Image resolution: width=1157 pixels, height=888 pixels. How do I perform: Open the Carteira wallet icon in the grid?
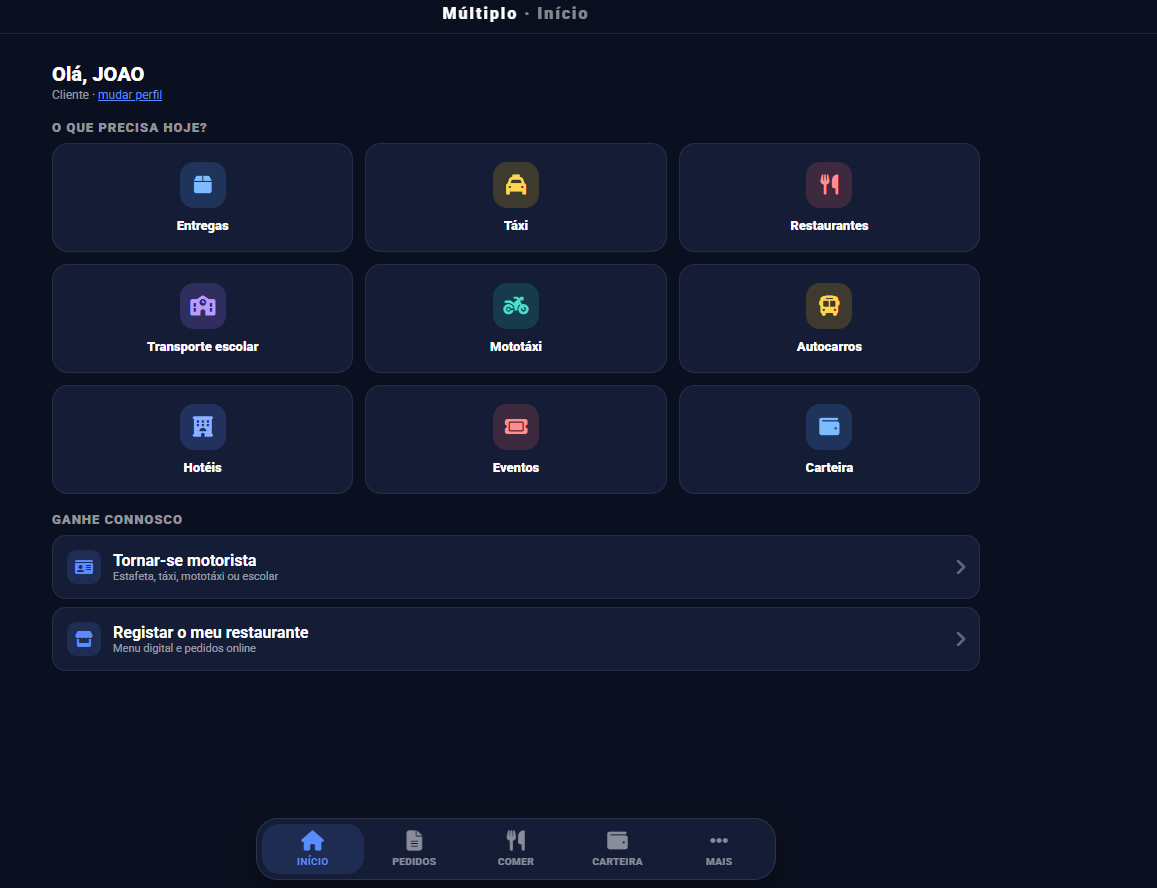[829, 427]
